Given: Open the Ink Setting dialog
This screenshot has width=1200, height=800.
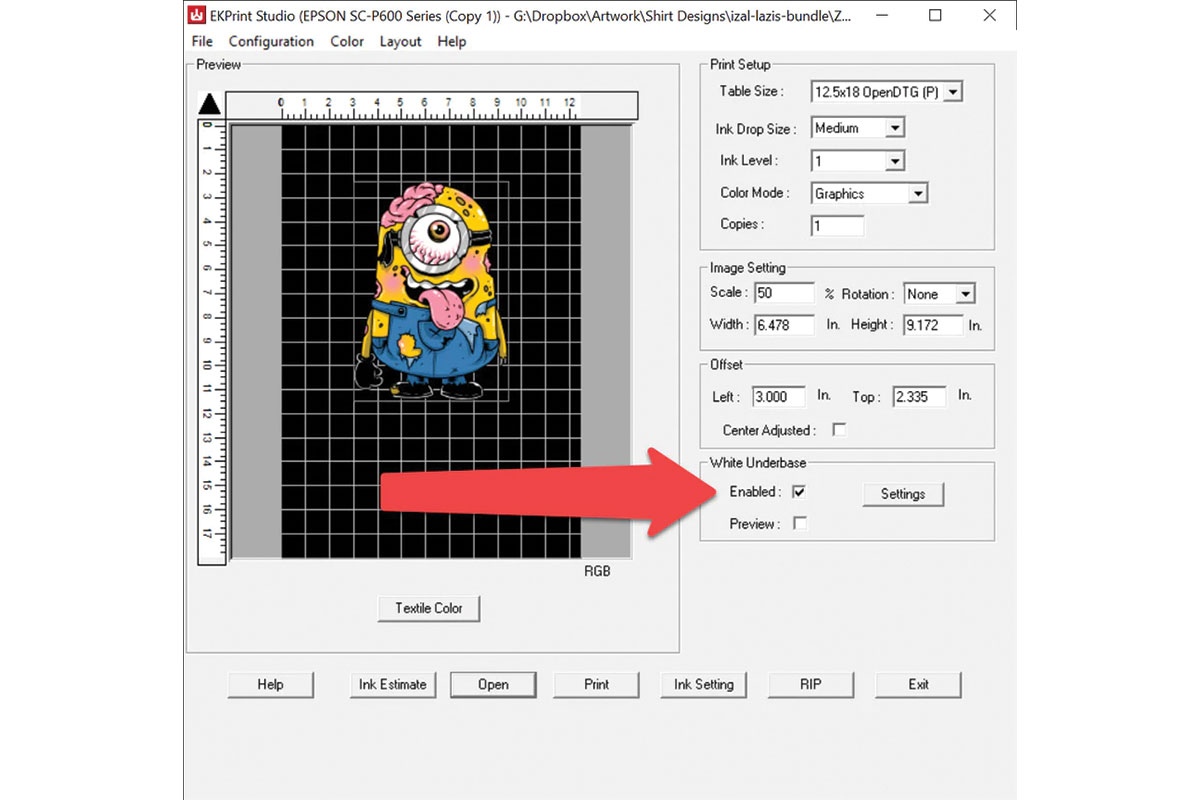Looking at the screenshot, I should pos(703,684).
